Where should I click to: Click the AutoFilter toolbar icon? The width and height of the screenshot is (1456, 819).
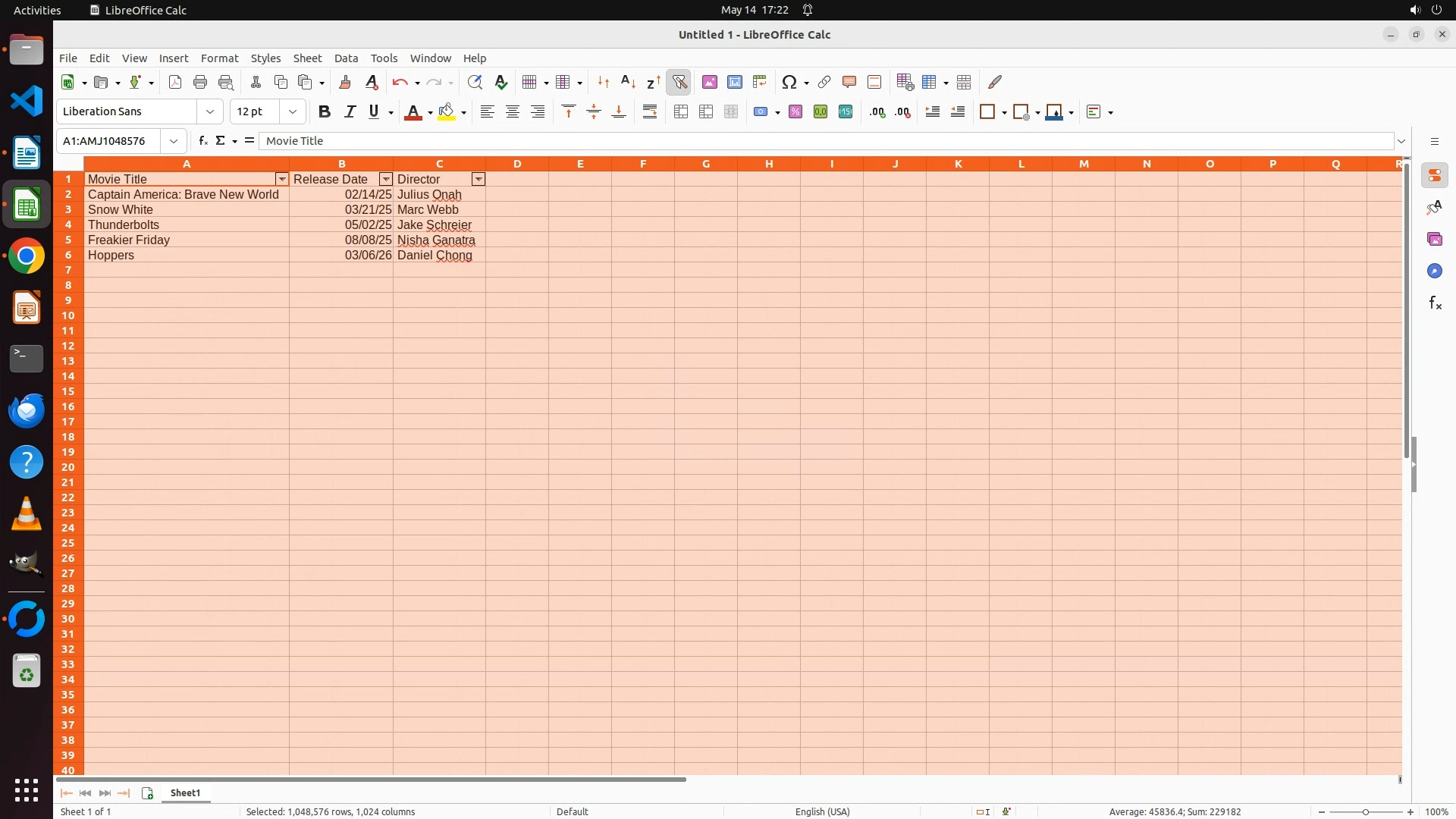[x=679, y=82]
